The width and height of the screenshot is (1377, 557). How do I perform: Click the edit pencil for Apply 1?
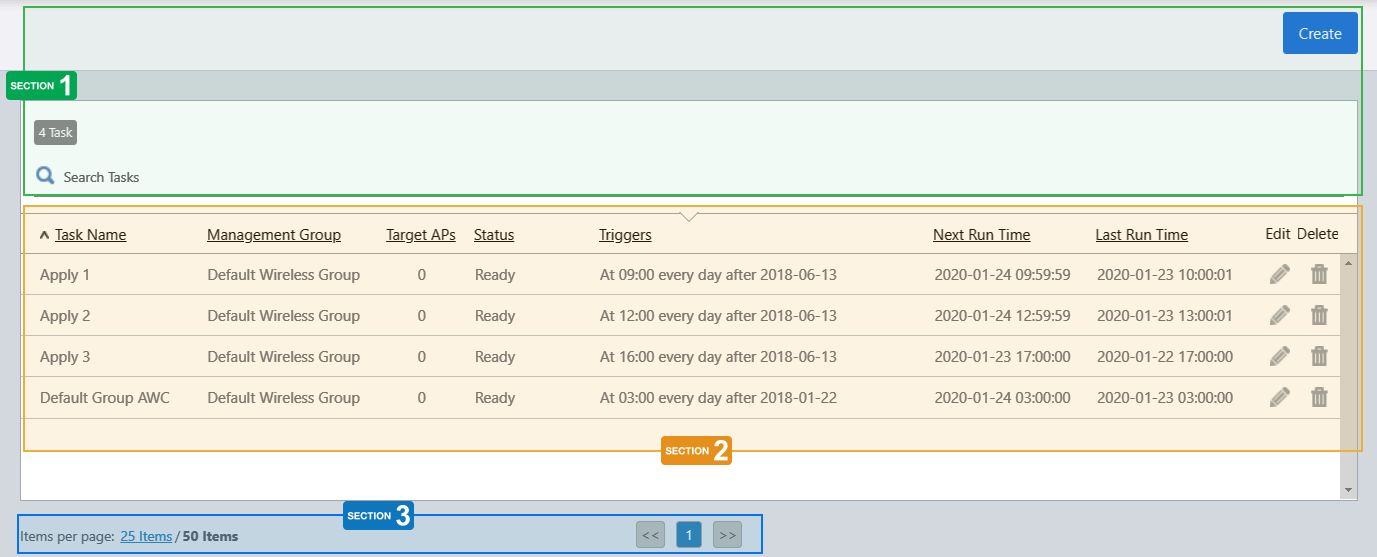click(1279, 275)
